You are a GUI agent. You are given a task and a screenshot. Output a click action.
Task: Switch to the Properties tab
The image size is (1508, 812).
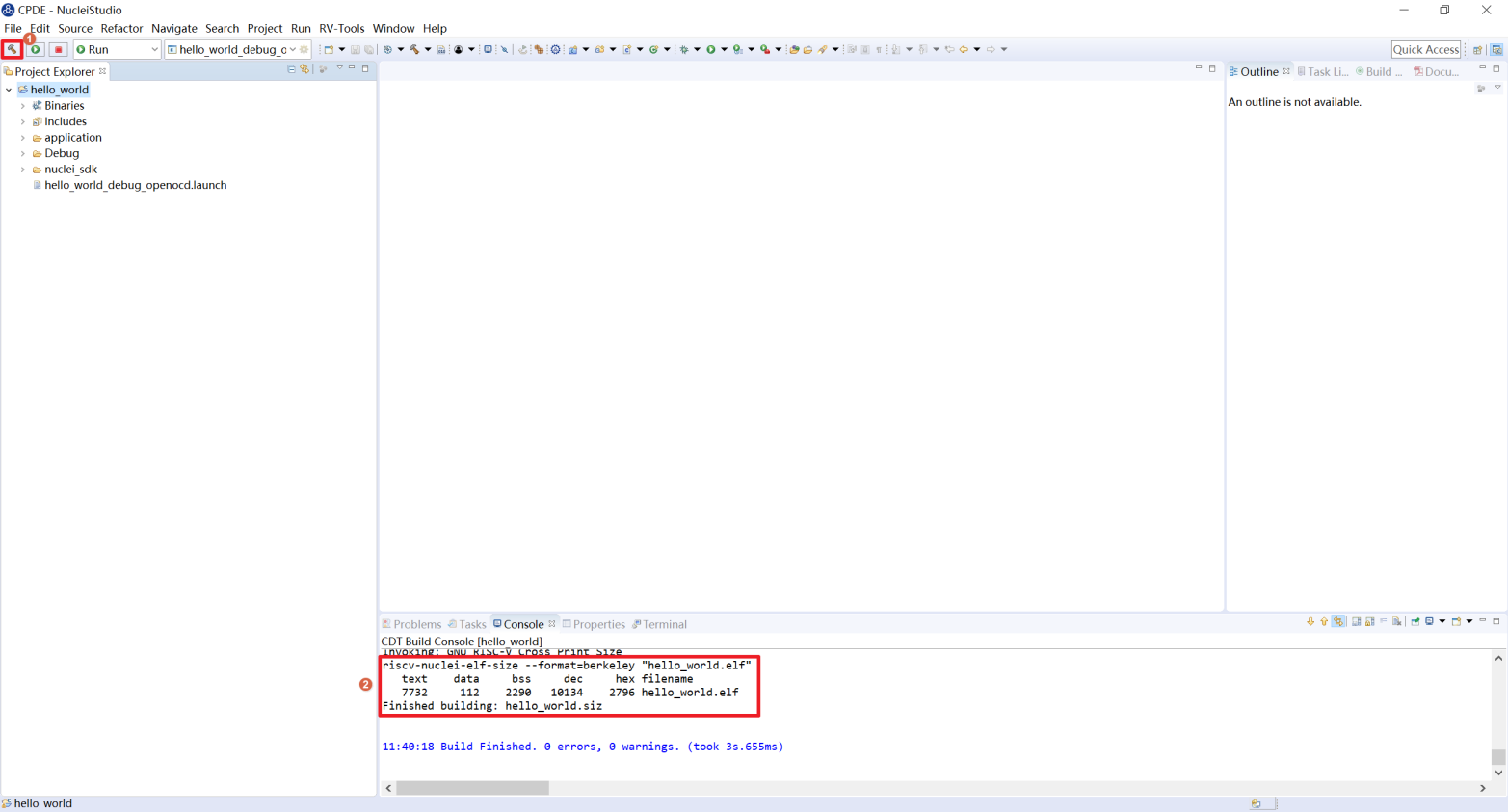(x=594, y=624)
